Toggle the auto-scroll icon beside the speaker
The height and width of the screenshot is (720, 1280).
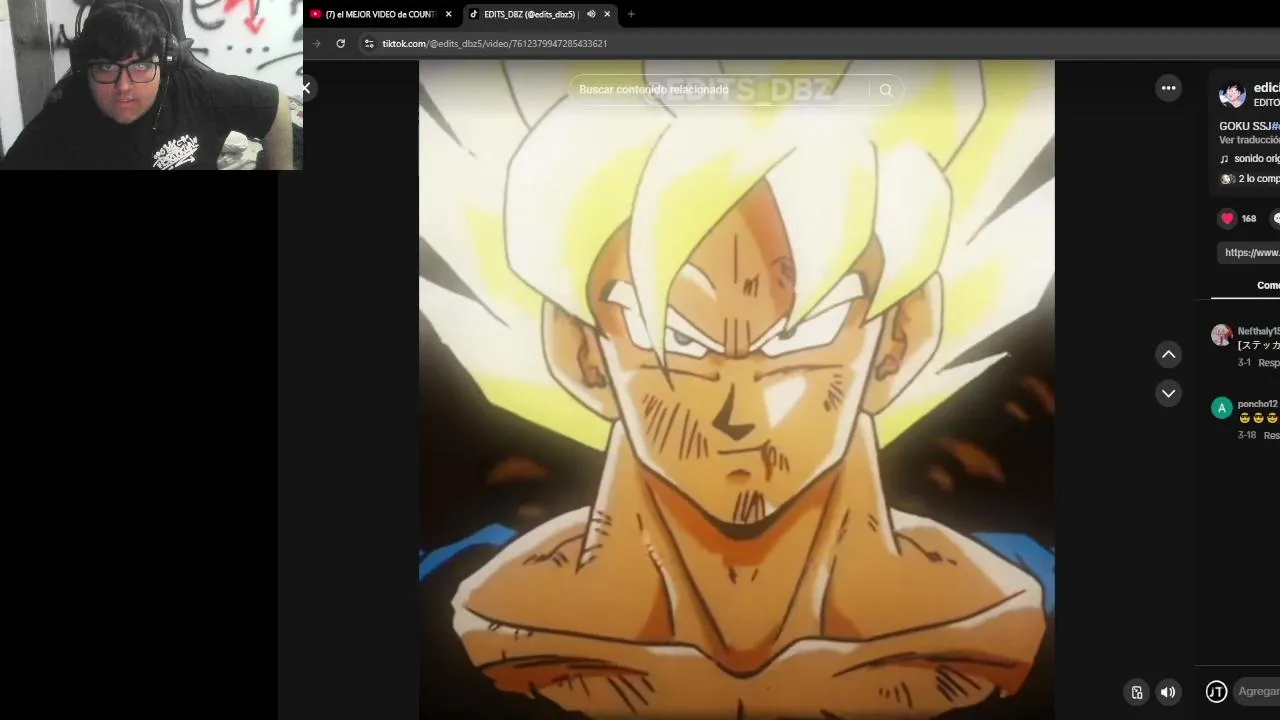coord(1137,692)
